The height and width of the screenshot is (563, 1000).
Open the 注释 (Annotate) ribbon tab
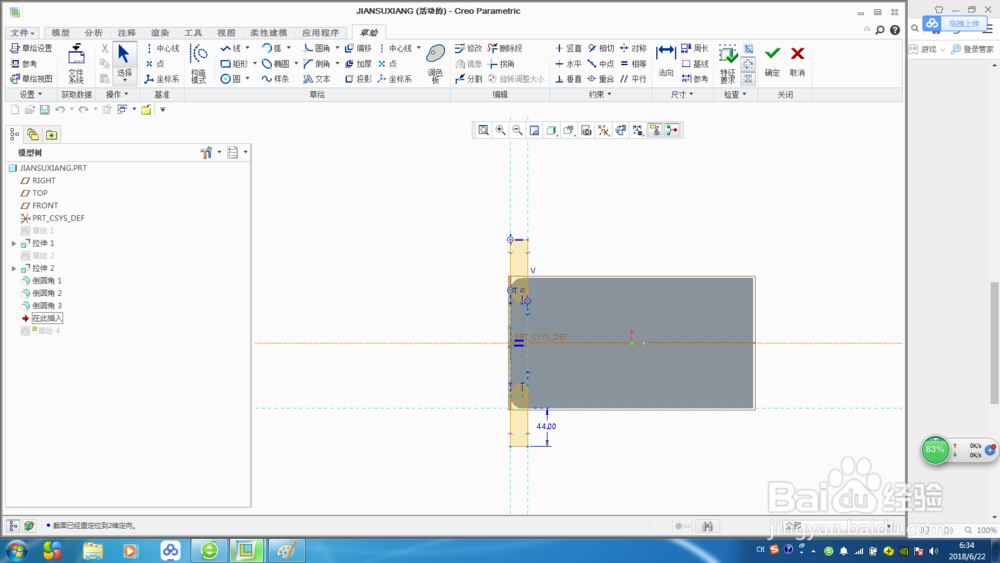(126, 33)
